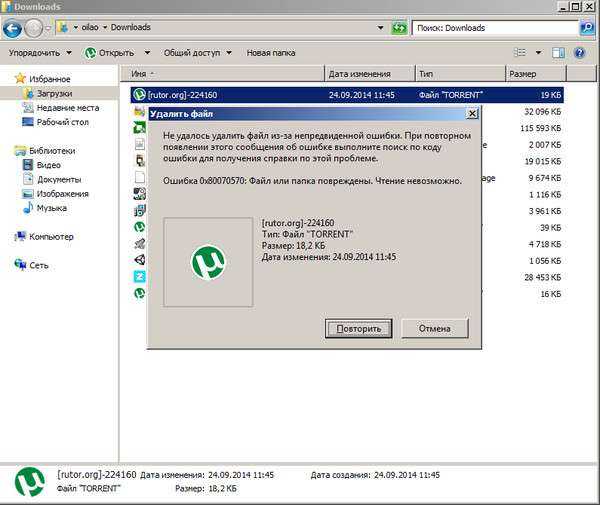Expand the arrow next to Открыть
Image resolution: width=600 pixels, height=505 pixels.
click(x=147, y=53)
